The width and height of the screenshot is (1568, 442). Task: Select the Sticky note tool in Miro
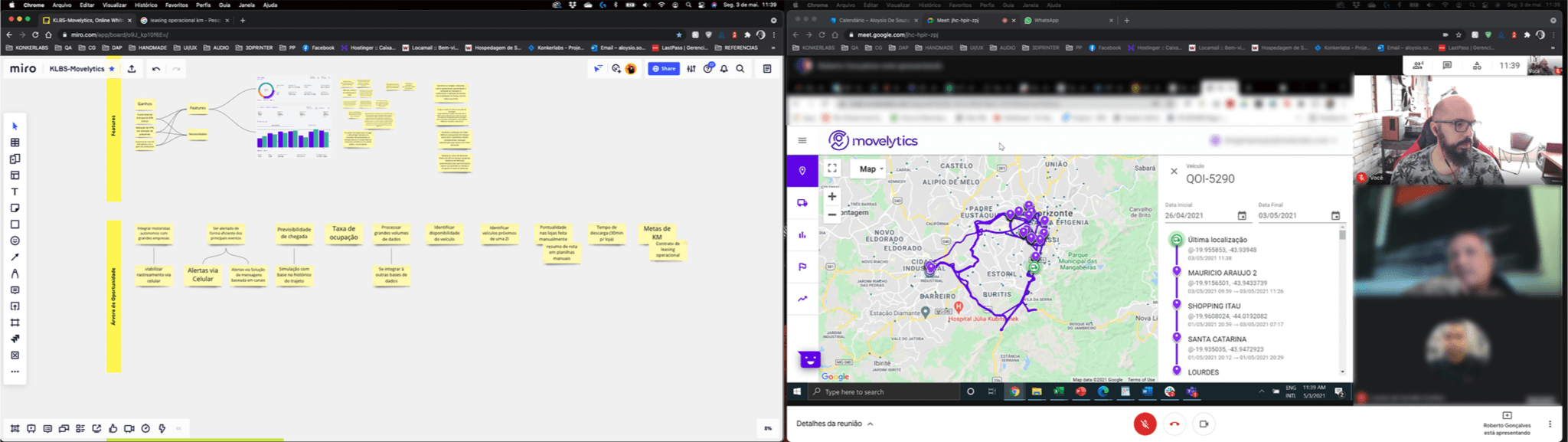[15, 208]
